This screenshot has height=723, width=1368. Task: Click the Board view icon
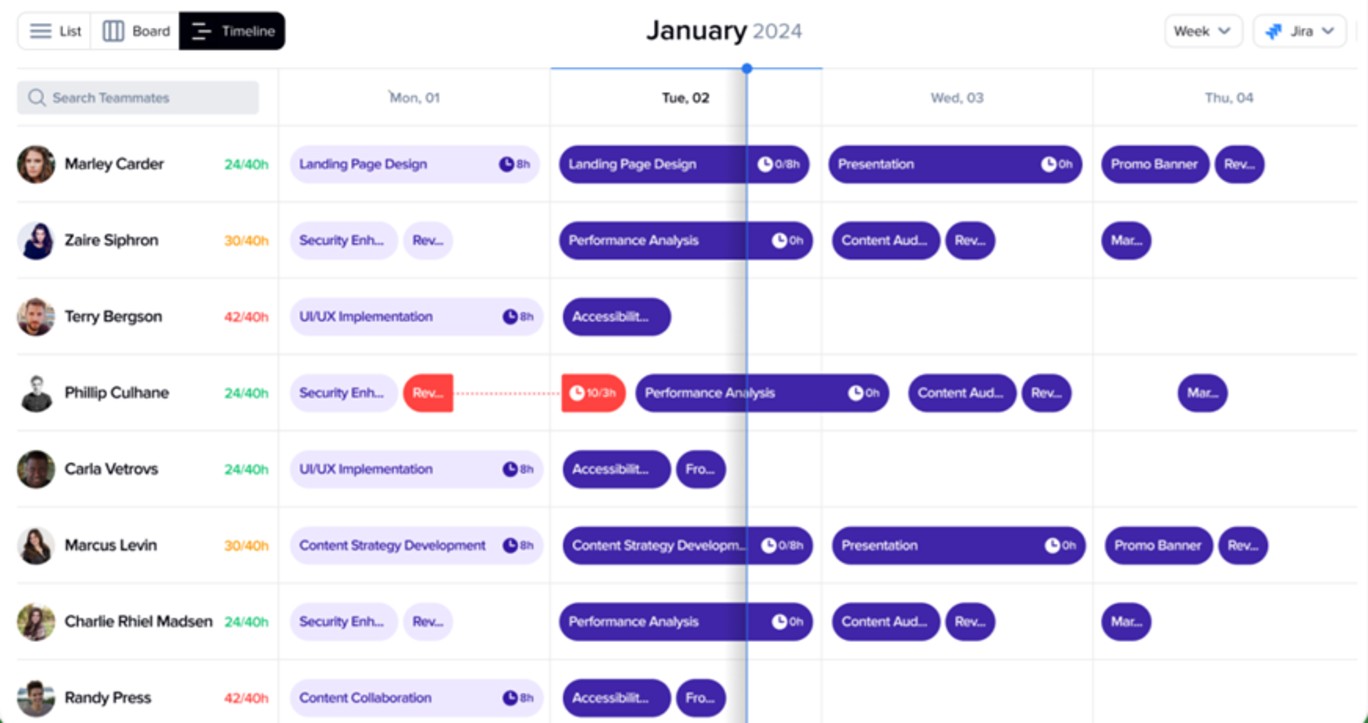(114, 31)
